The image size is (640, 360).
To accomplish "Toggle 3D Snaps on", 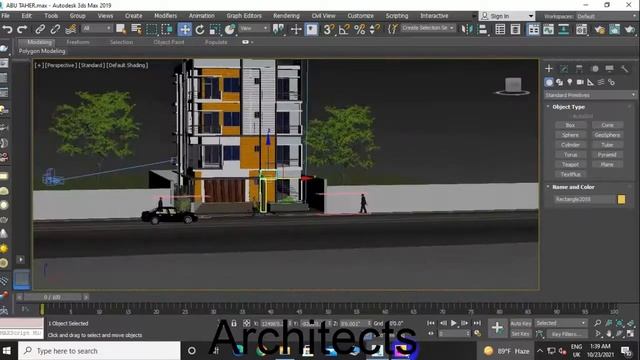I will click(x=329, y=29).
